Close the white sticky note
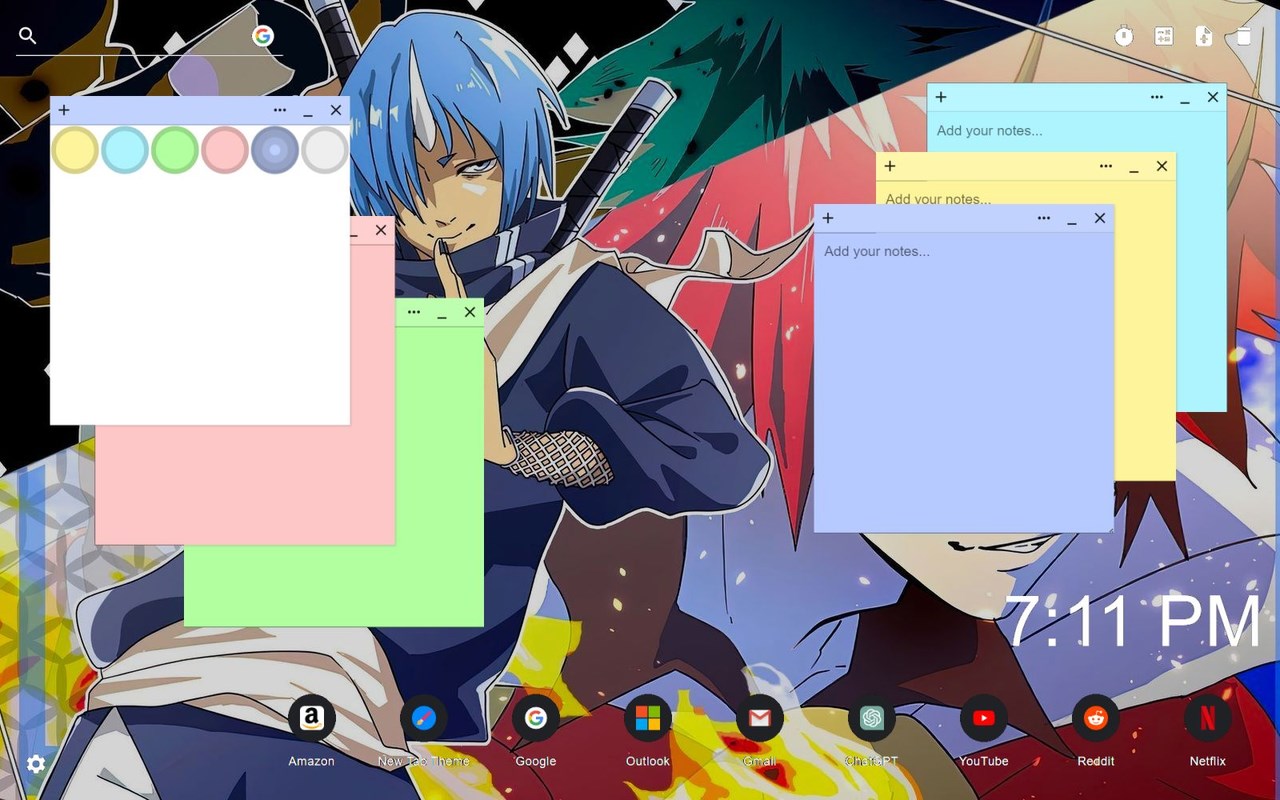Screen dimensions: 1280x800 336,110
